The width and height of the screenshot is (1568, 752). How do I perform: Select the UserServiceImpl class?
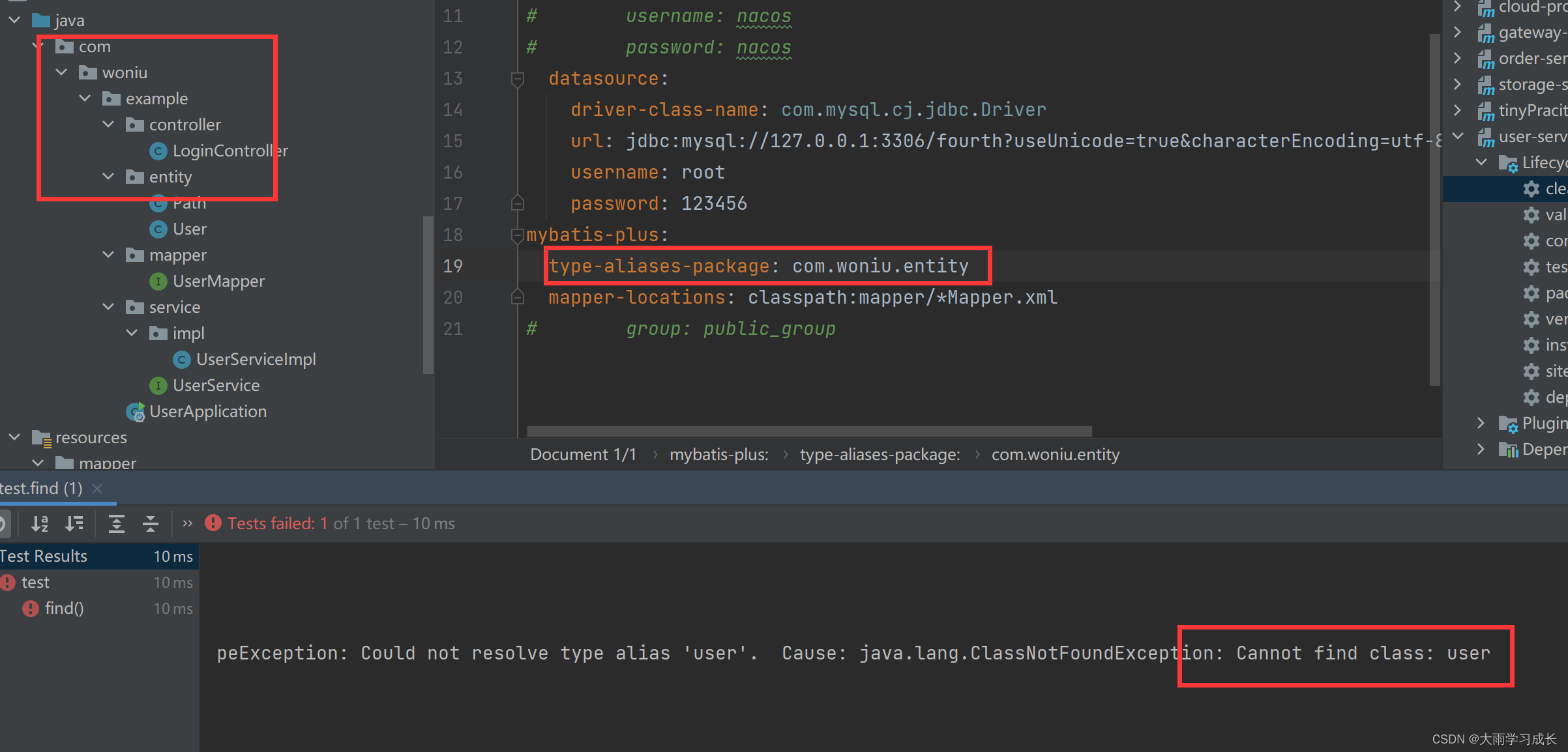click(256, 359)
